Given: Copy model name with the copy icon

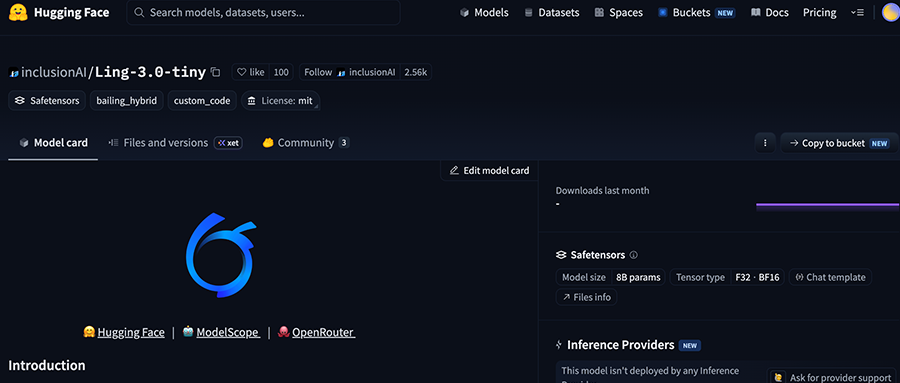Looking at the screenshot, I should tap(215, 72).
